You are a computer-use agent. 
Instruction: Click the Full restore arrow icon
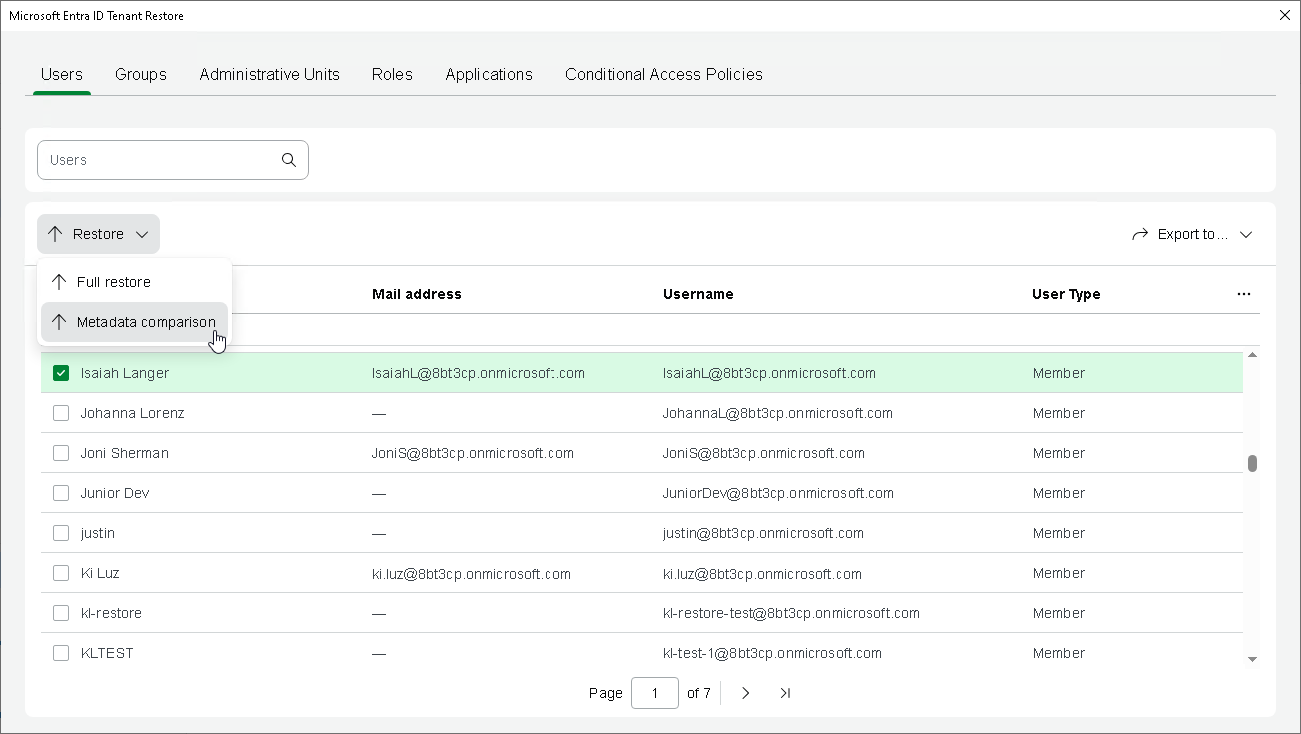pos(59,282)
